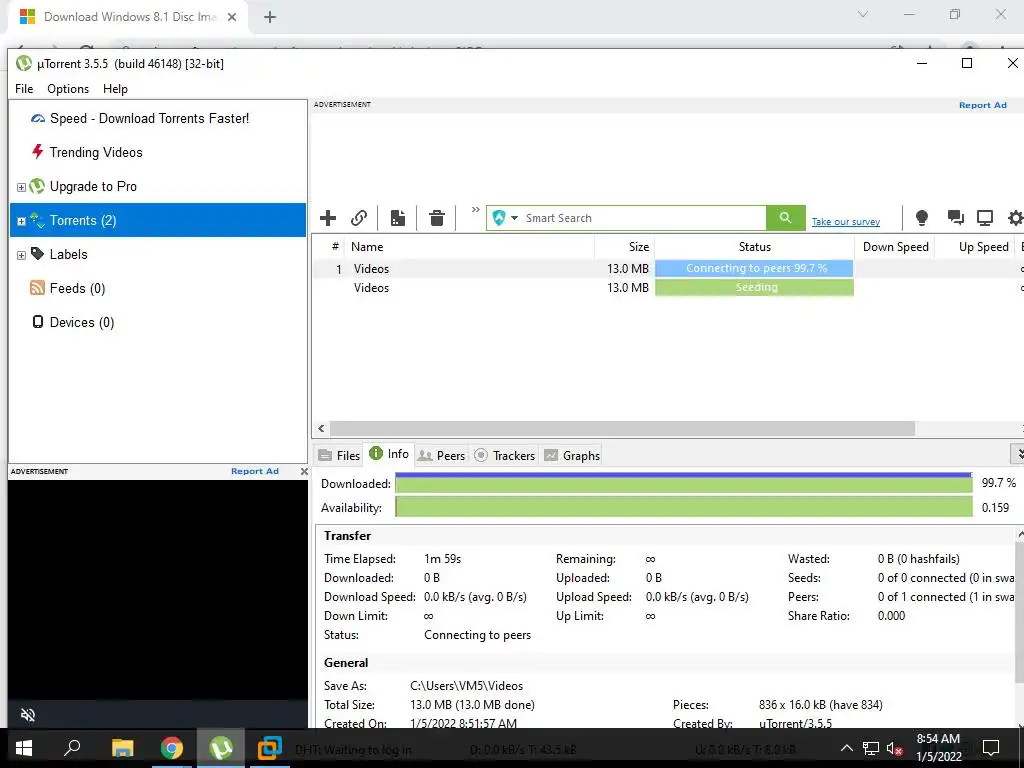Click the uTorrent taskbar icon

[221, 748]
